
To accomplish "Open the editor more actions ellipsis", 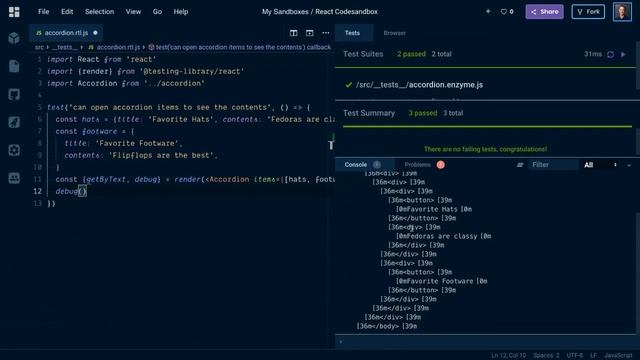I will [326, 33].
